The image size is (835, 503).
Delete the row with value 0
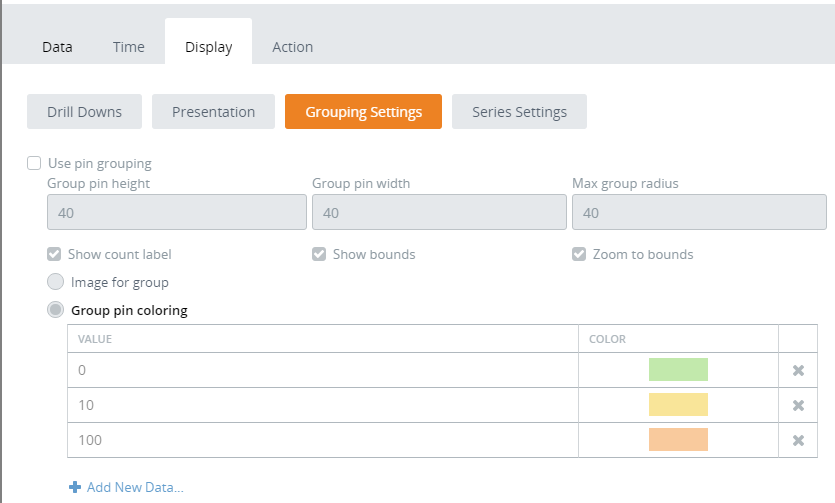(x=798, y=370)
